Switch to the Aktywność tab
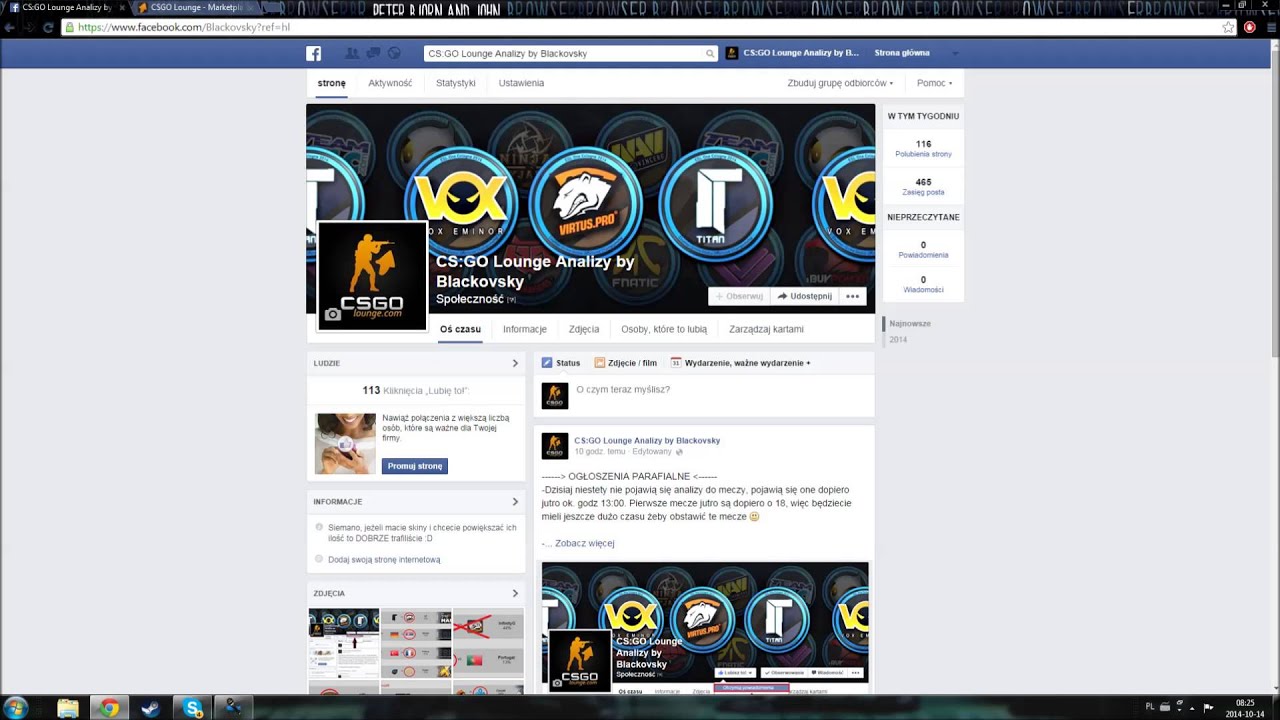 [390, 83]
